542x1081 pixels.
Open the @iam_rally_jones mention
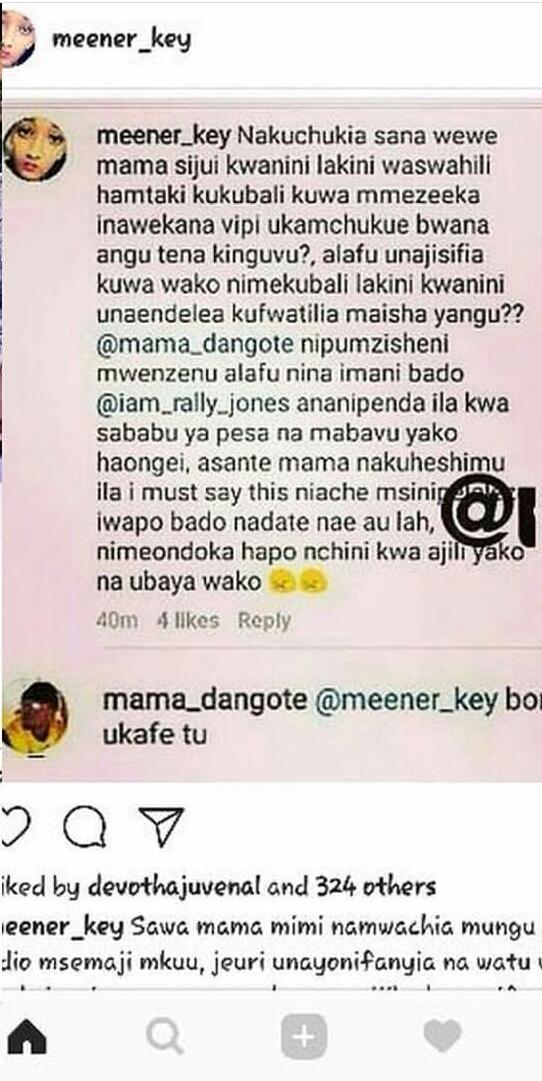[192, 403]
